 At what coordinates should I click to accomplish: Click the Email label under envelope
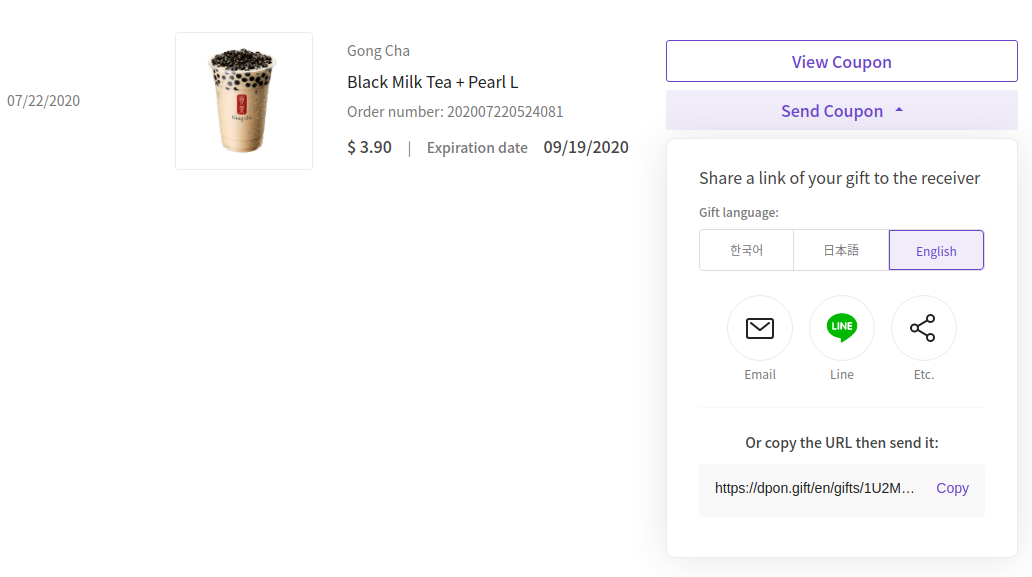click(x=760, y=374)
